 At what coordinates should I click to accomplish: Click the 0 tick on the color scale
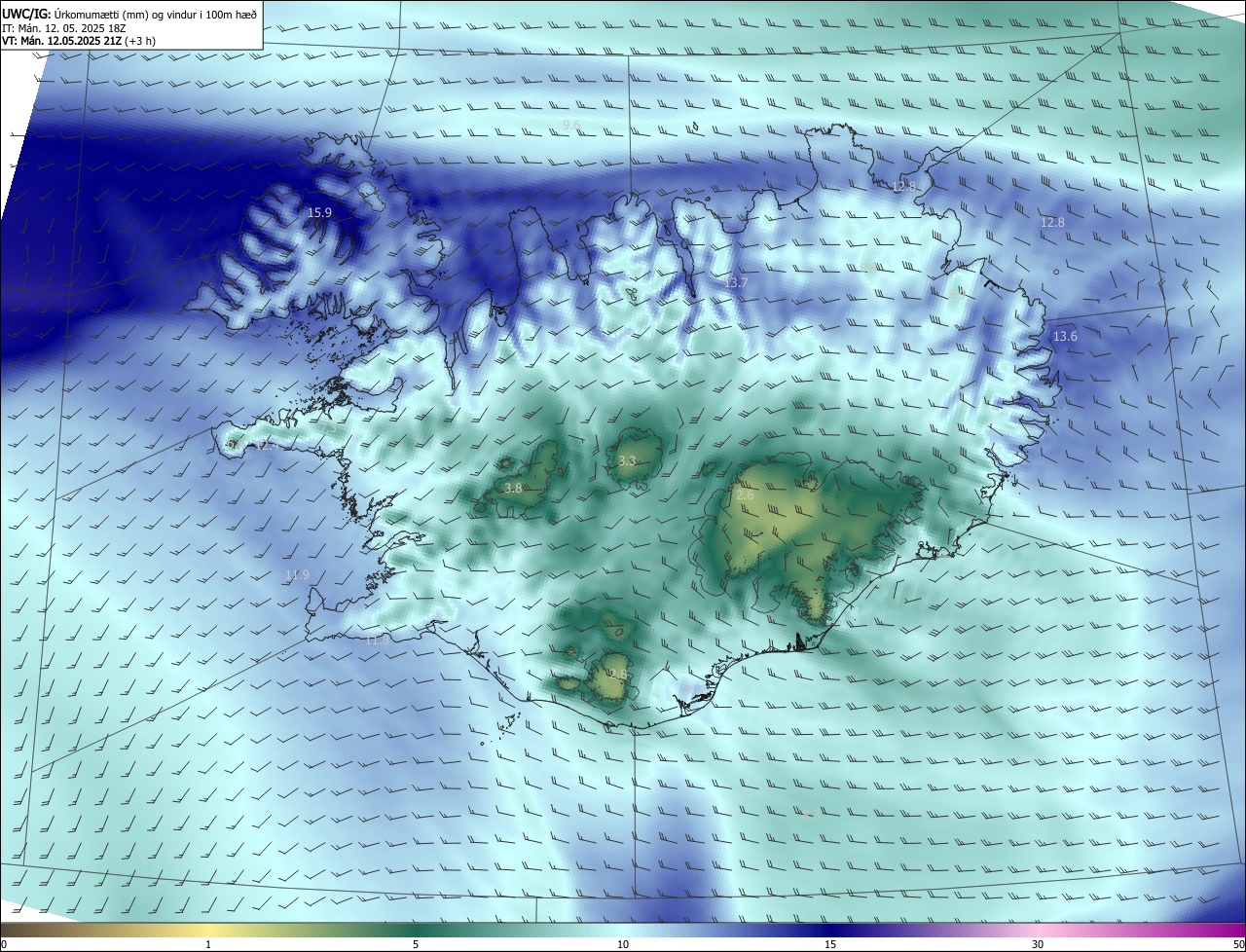(4, 945)
